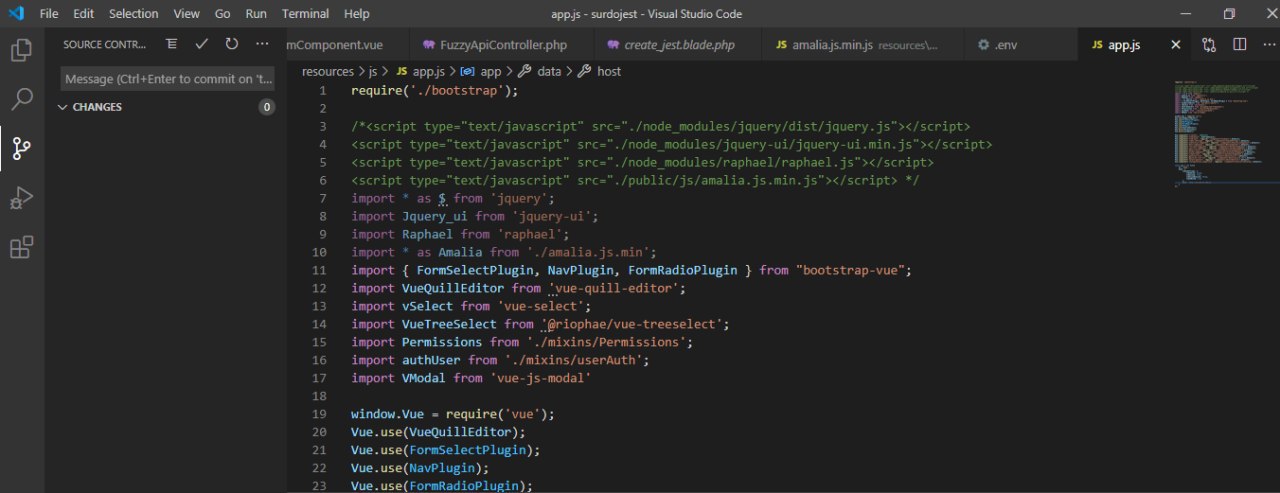Screen dimensions: 1280x493
Task: Switch to the partially visible mComponent.vue tab
Action: coord(348,45)
